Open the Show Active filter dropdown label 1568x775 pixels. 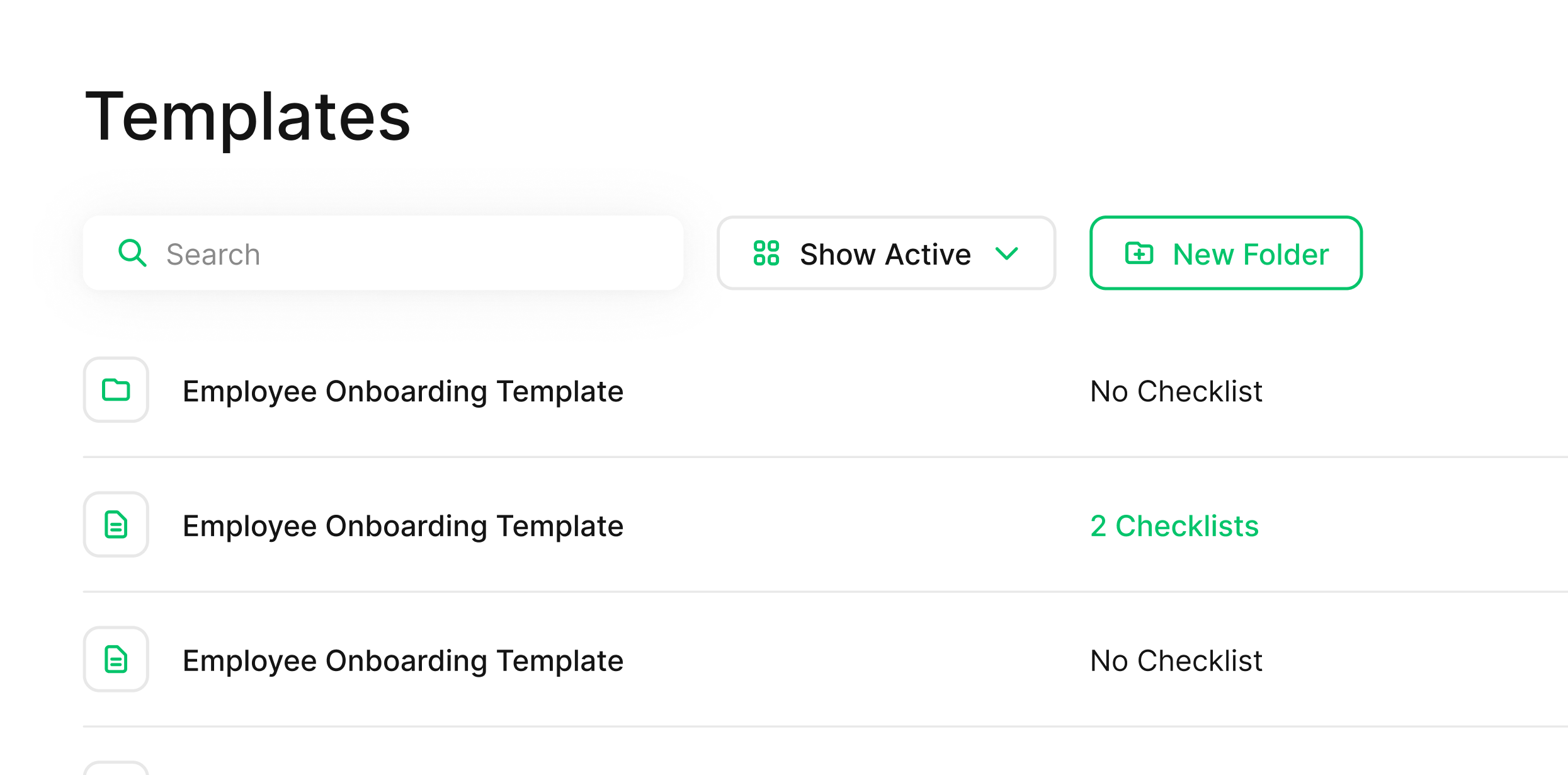click(x=885, y=255)
